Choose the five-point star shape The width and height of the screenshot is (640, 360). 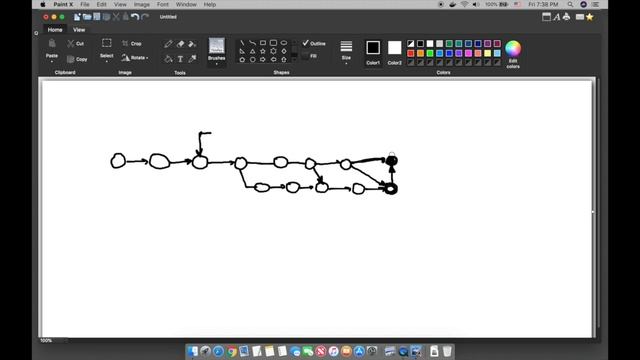tap(263, 51)
